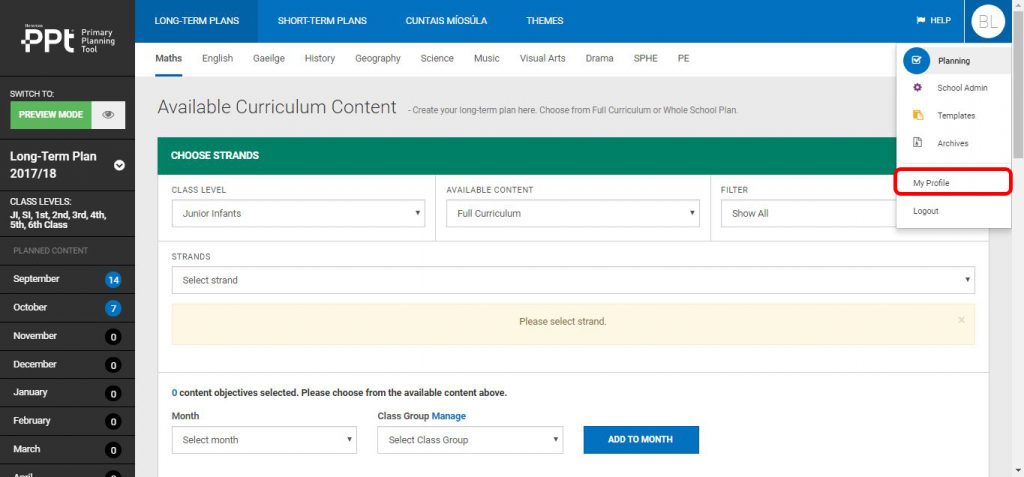Screen dimensions: 1024x477
Task: Click the Archives file icon
Action: pos(918,143)
